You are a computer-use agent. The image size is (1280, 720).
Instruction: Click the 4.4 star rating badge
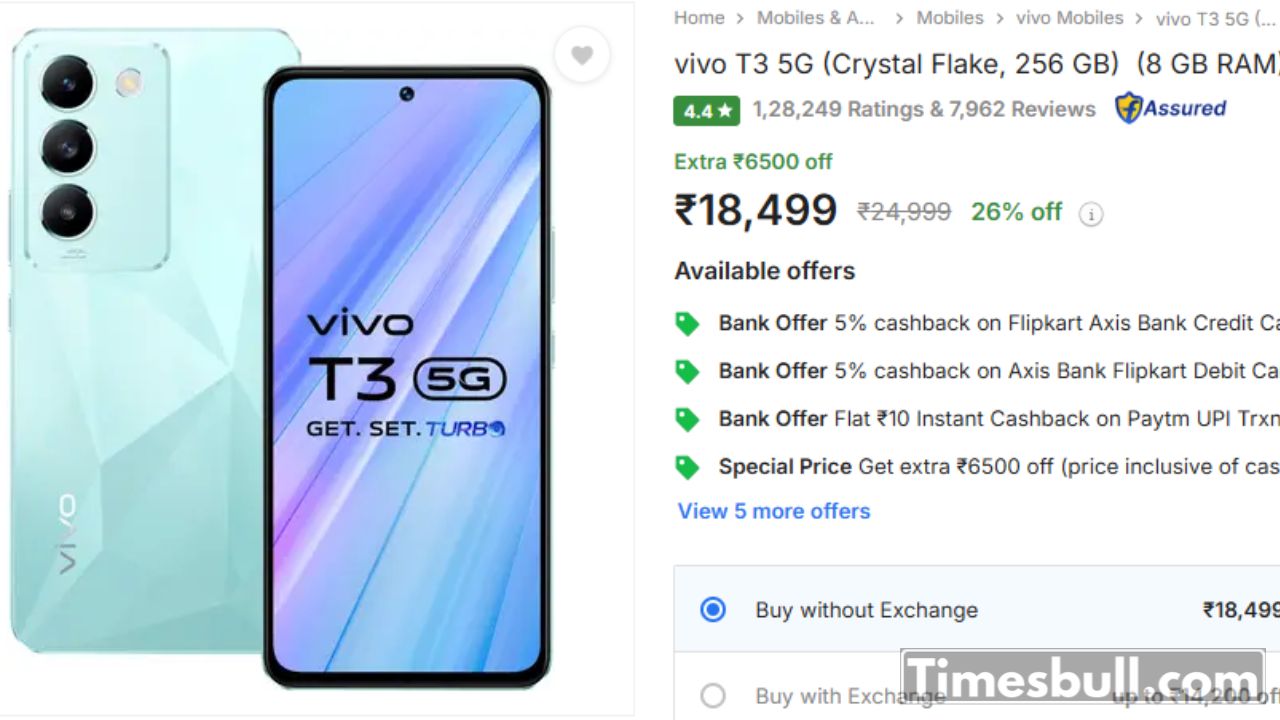706,111
